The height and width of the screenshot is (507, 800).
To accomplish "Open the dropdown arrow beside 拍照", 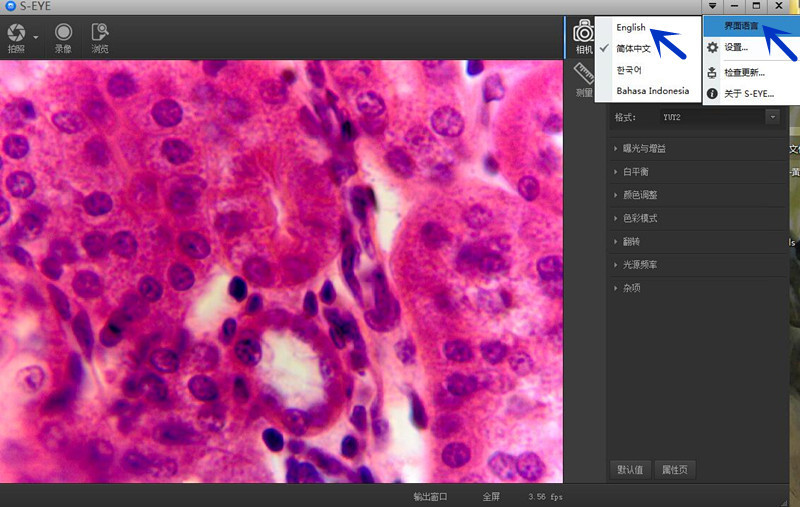I will [36, 37].
